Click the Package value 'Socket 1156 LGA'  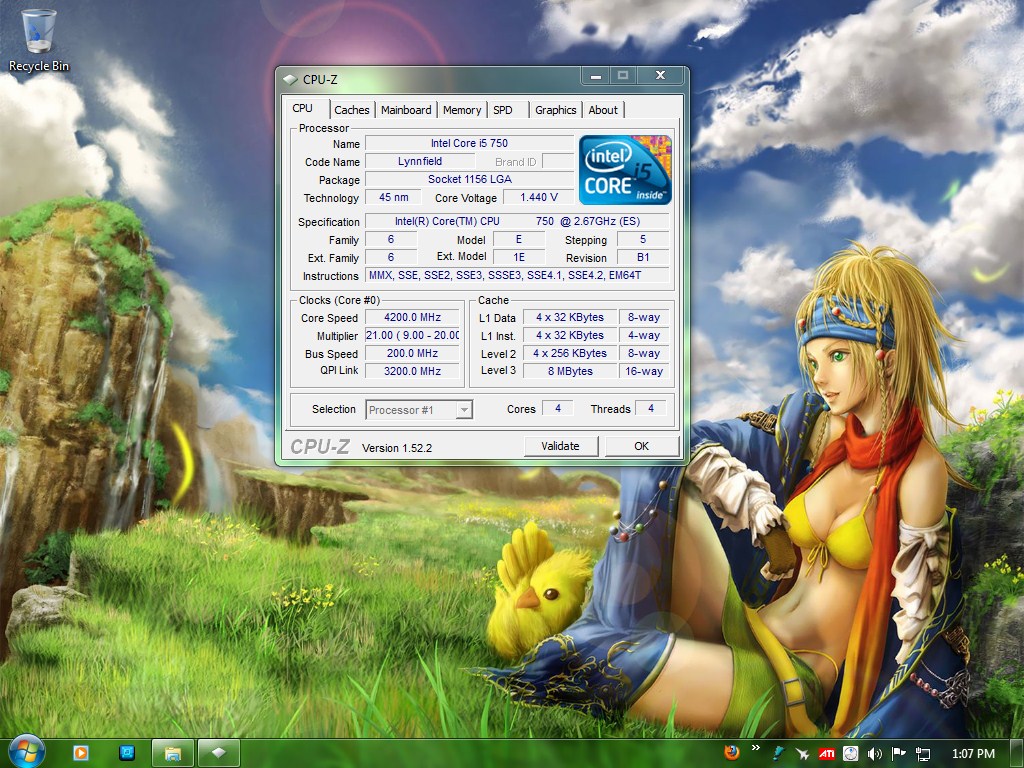pos(470,179)
